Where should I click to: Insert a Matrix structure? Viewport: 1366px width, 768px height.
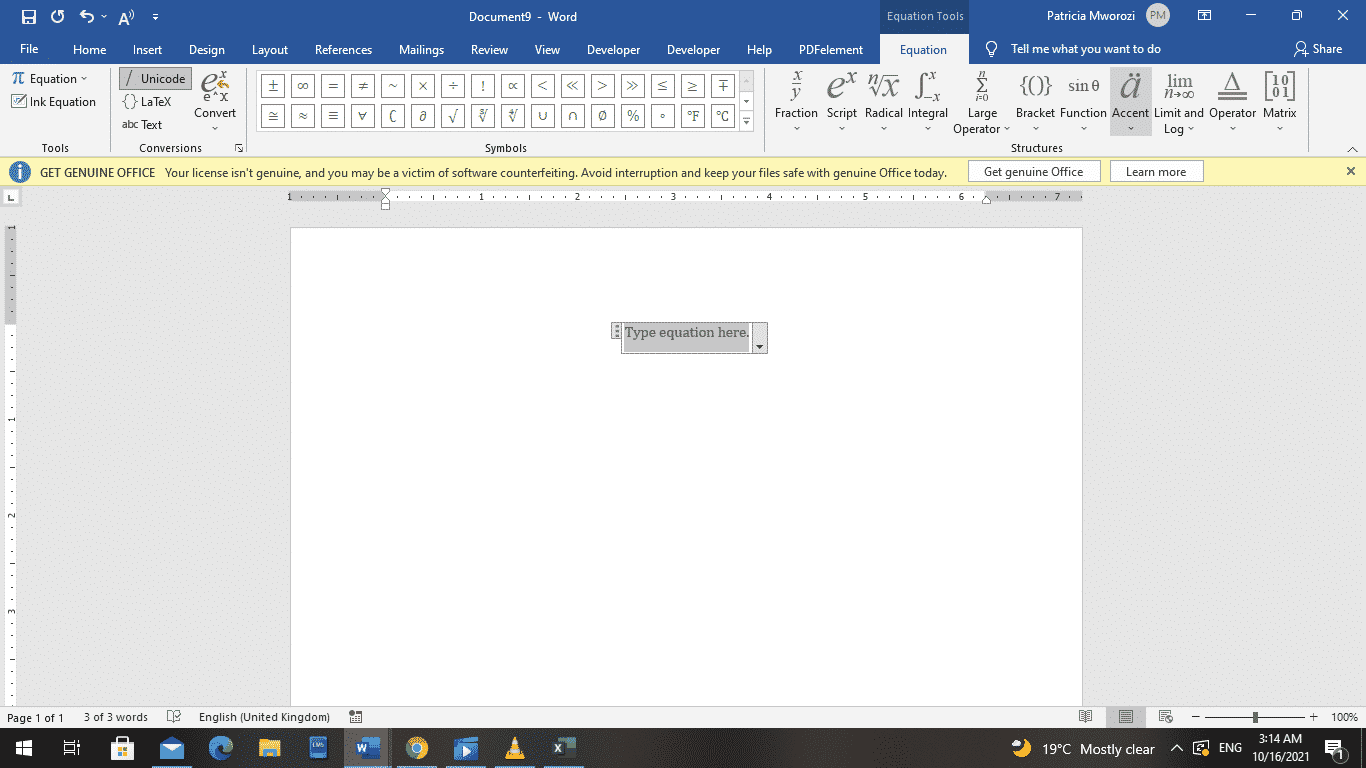(1280, 100)
